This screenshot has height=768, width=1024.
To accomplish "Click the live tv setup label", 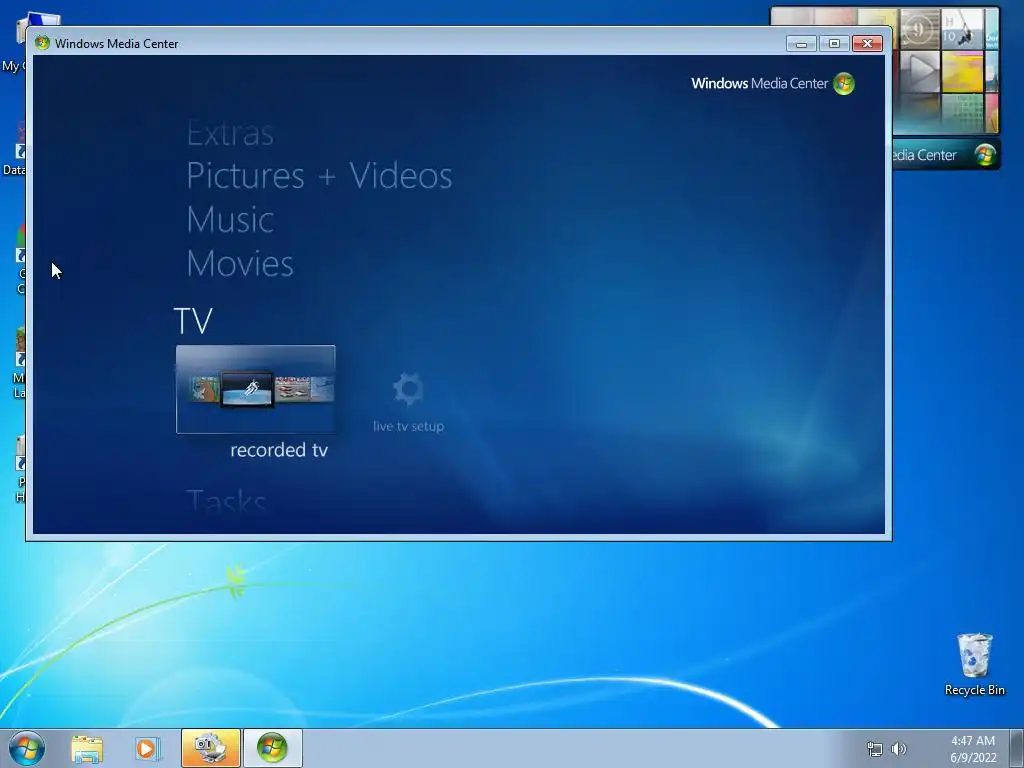I will point(409,426).
